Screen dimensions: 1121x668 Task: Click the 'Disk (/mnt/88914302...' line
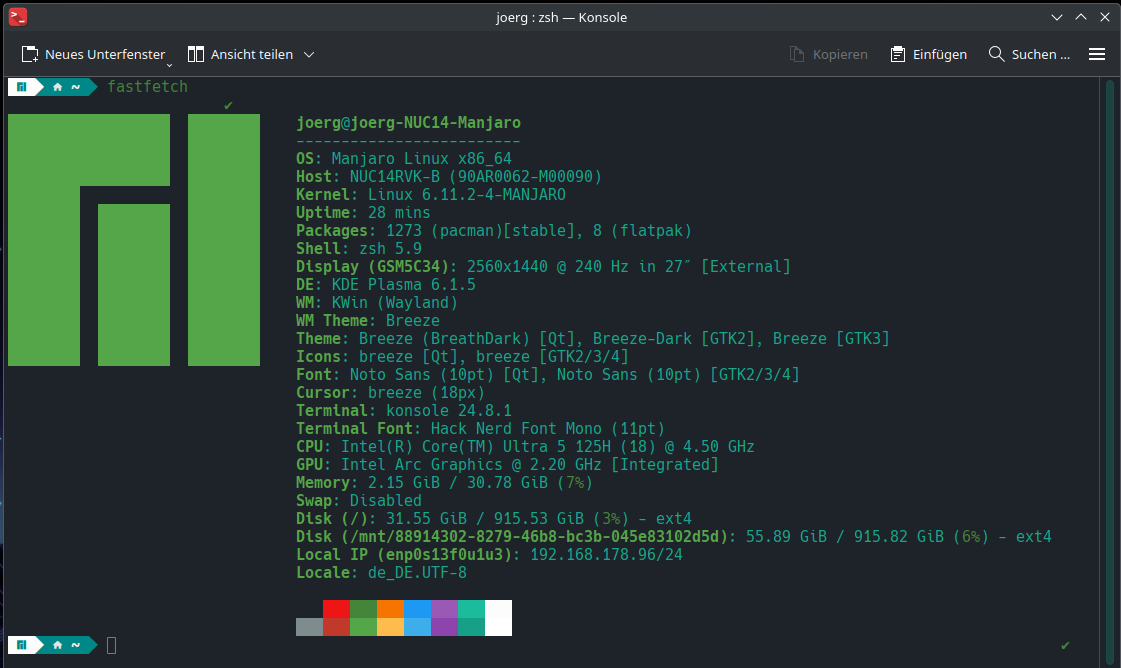(x=674, y=536)
